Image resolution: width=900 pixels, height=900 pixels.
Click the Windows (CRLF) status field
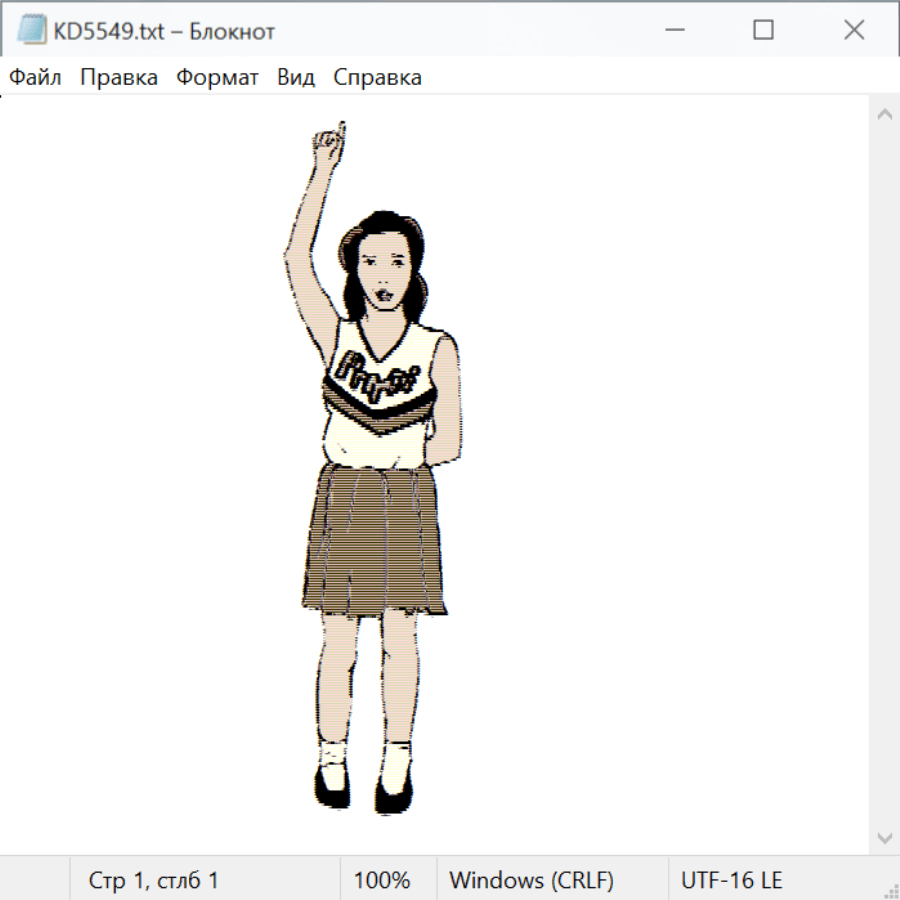[531, 880]
